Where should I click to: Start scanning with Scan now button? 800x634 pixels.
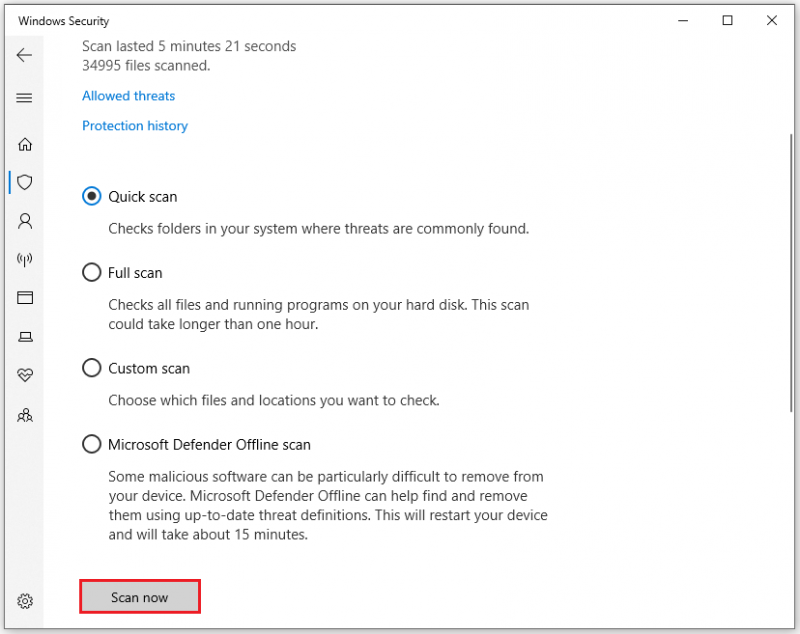pyautogui.click(x=140, y=597)
